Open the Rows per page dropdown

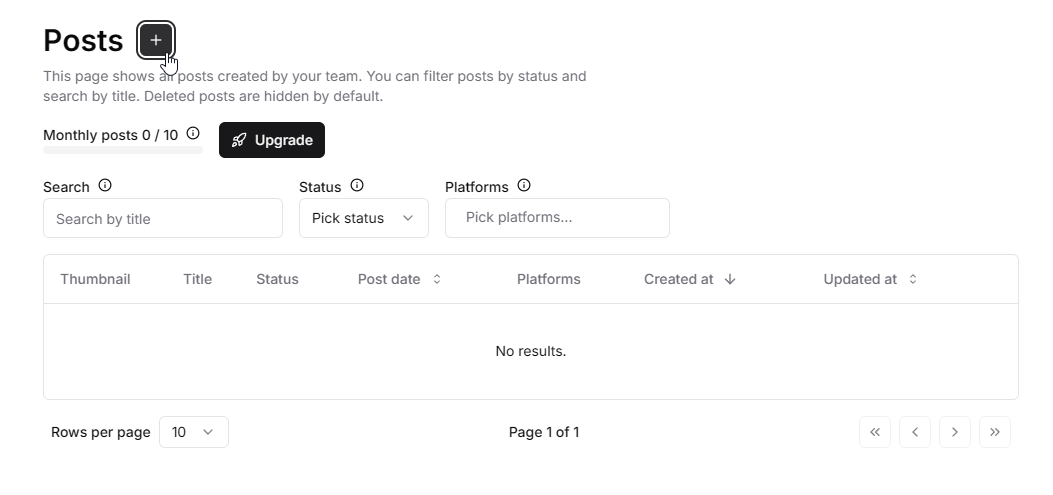click(194, 433)
